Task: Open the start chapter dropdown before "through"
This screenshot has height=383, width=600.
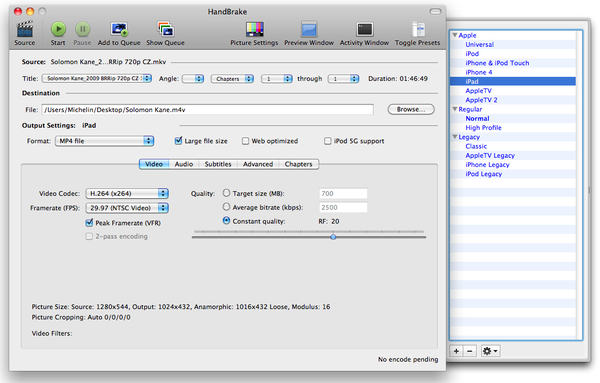Action: point(277,79)
